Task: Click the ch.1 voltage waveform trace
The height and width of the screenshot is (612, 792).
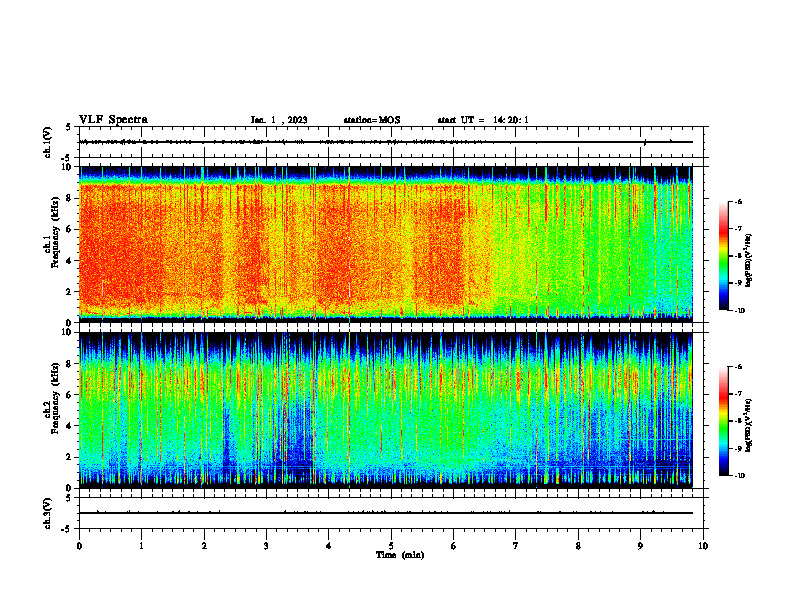Action: (386, 142)
